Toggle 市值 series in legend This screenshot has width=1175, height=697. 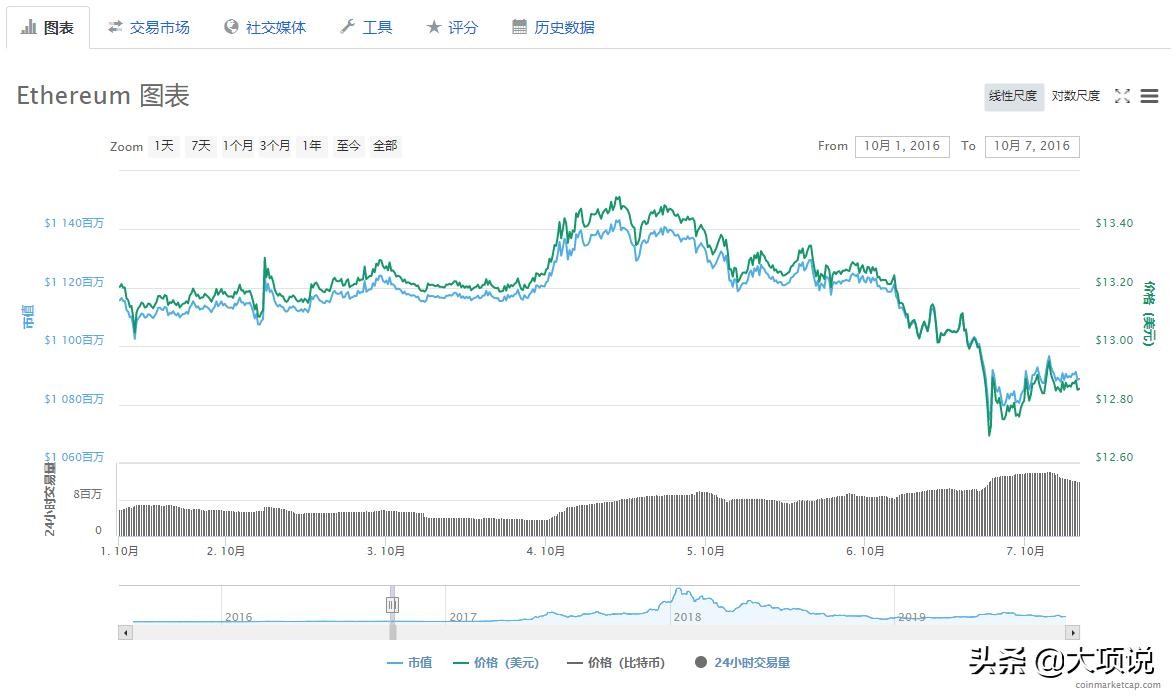(x=409, y=662)
